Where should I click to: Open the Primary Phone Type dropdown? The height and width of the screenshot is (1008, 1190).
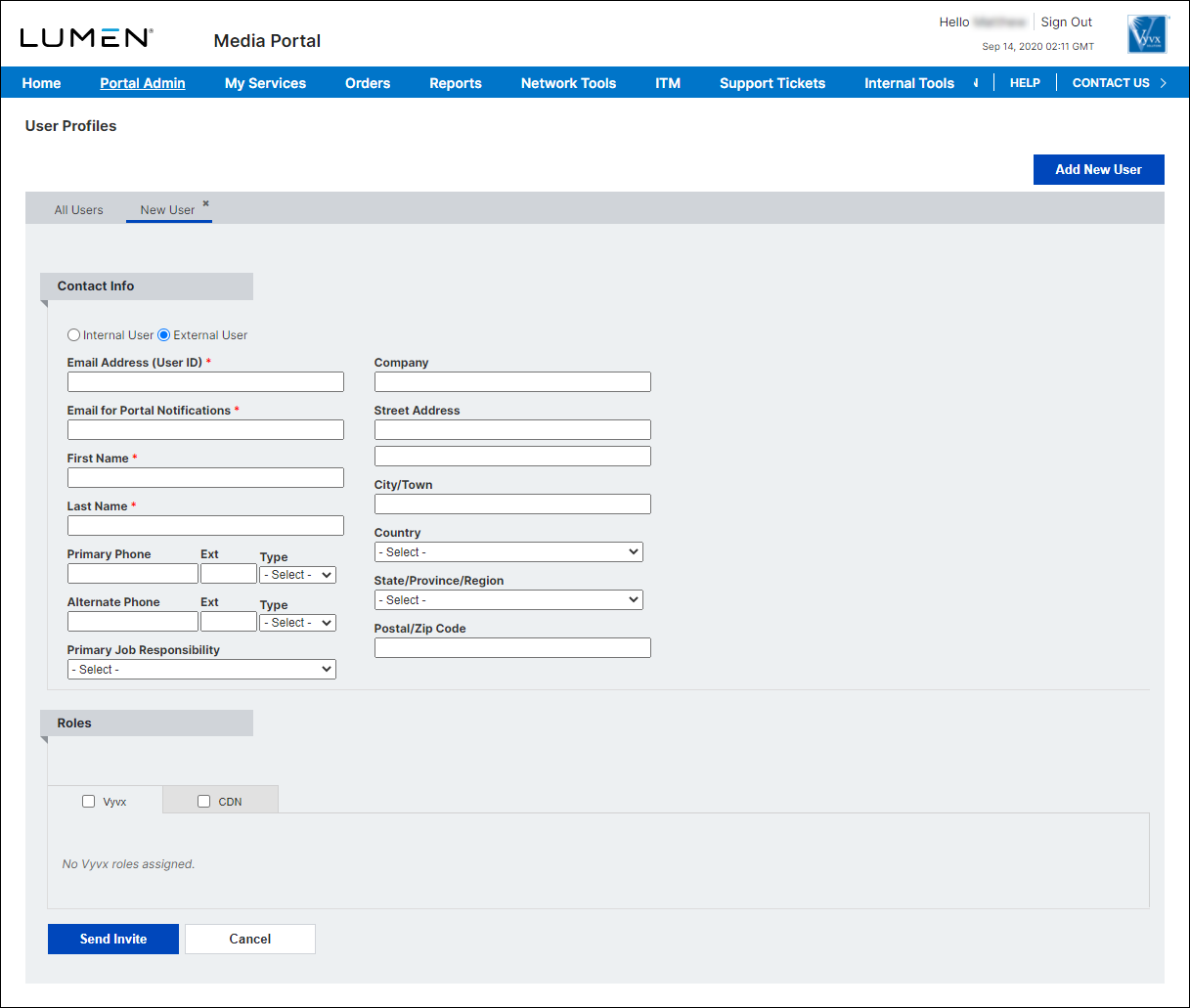pyautogui.click(x=298, y=575)
